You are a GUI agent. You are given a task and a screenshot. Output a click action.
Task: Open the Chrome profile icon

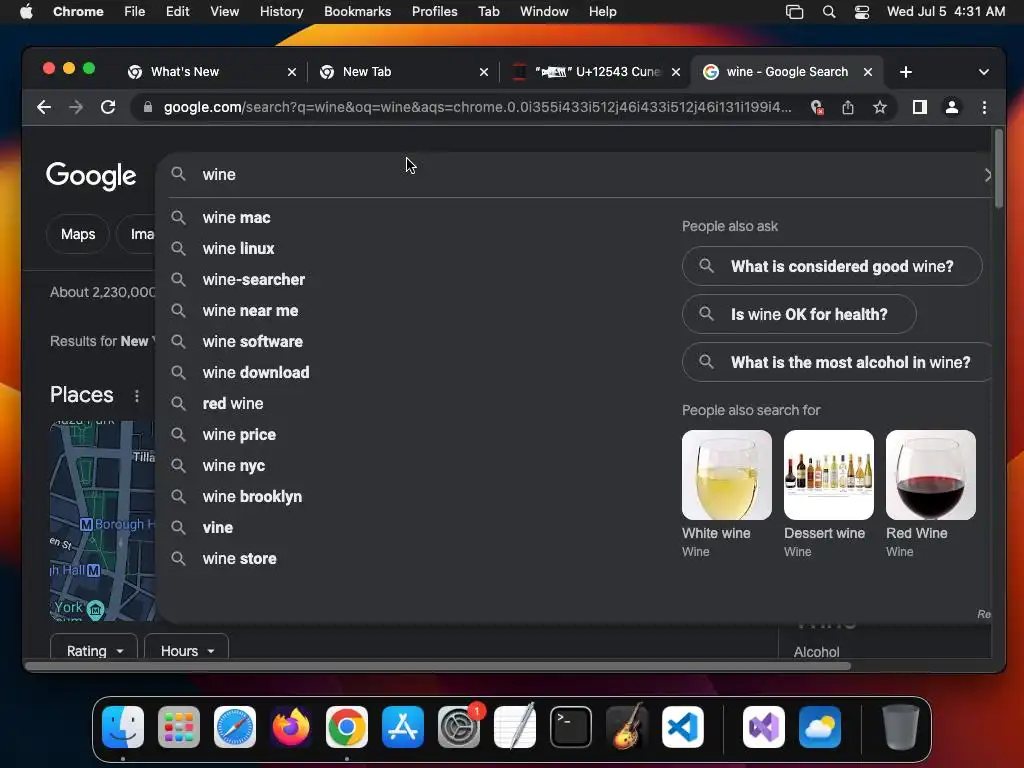coord(952,107)
